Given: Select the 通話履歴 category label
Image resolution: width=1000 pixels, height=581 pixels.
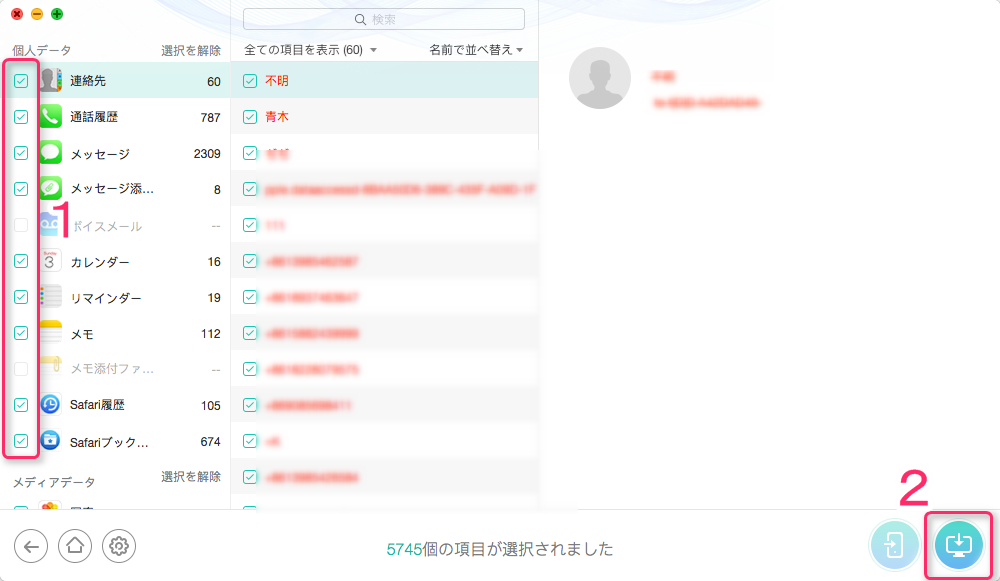Looking at the screenshot, I should coord(94,117).
